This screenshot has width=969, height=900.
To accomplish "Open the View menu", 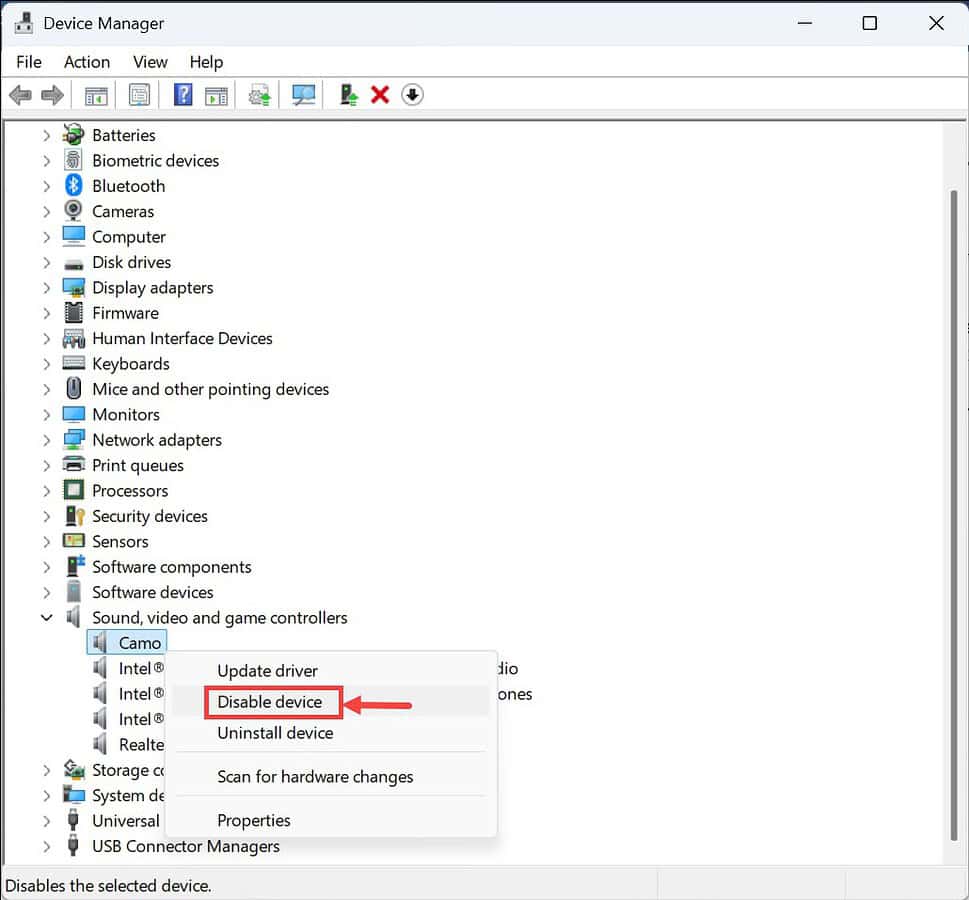I will pos(149,62).
